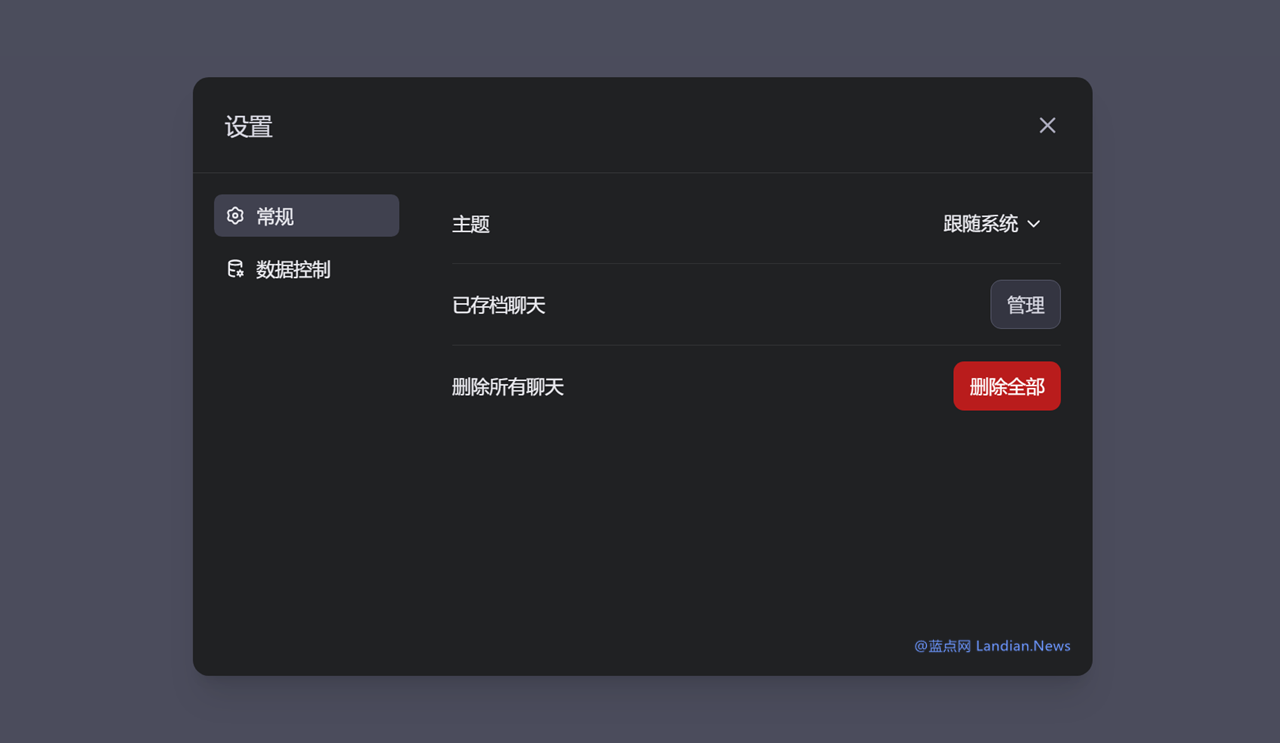
Task: Click the @蓝点网 watermark text
Action: (x=942, y=646)
